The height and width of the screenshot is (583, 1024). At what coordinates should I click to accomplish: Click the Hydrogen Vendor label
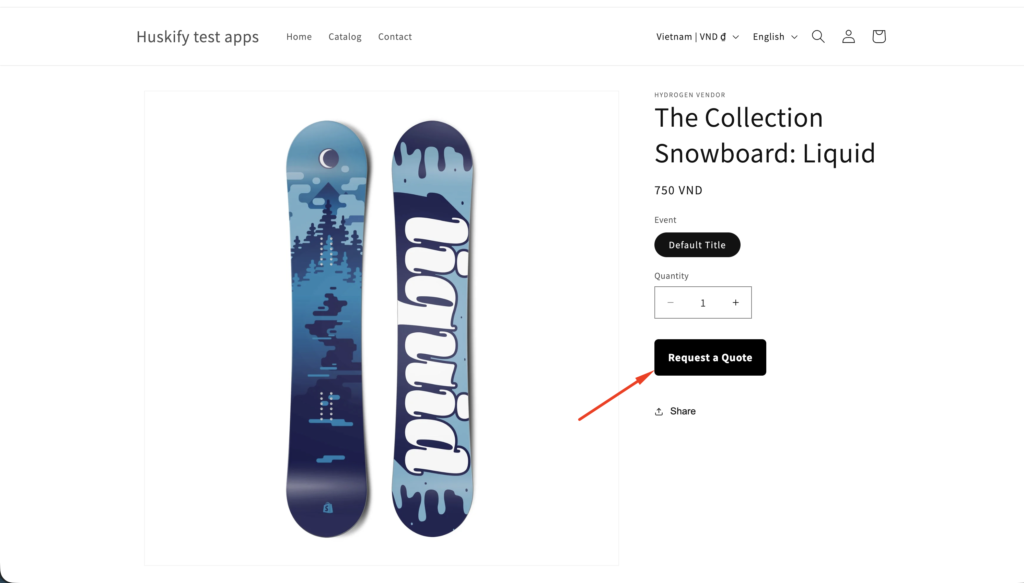[689, 95]
